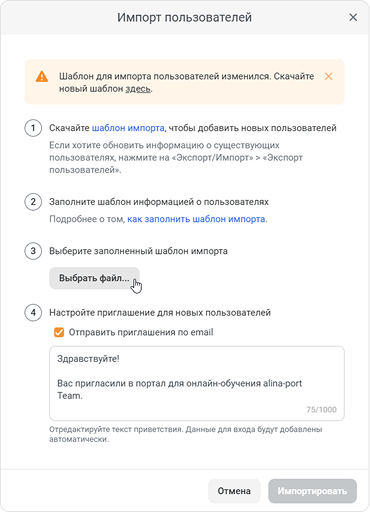Screen dimensions: 370x512
Task: Open the здесь link in the warning
Action: point(138,89)
